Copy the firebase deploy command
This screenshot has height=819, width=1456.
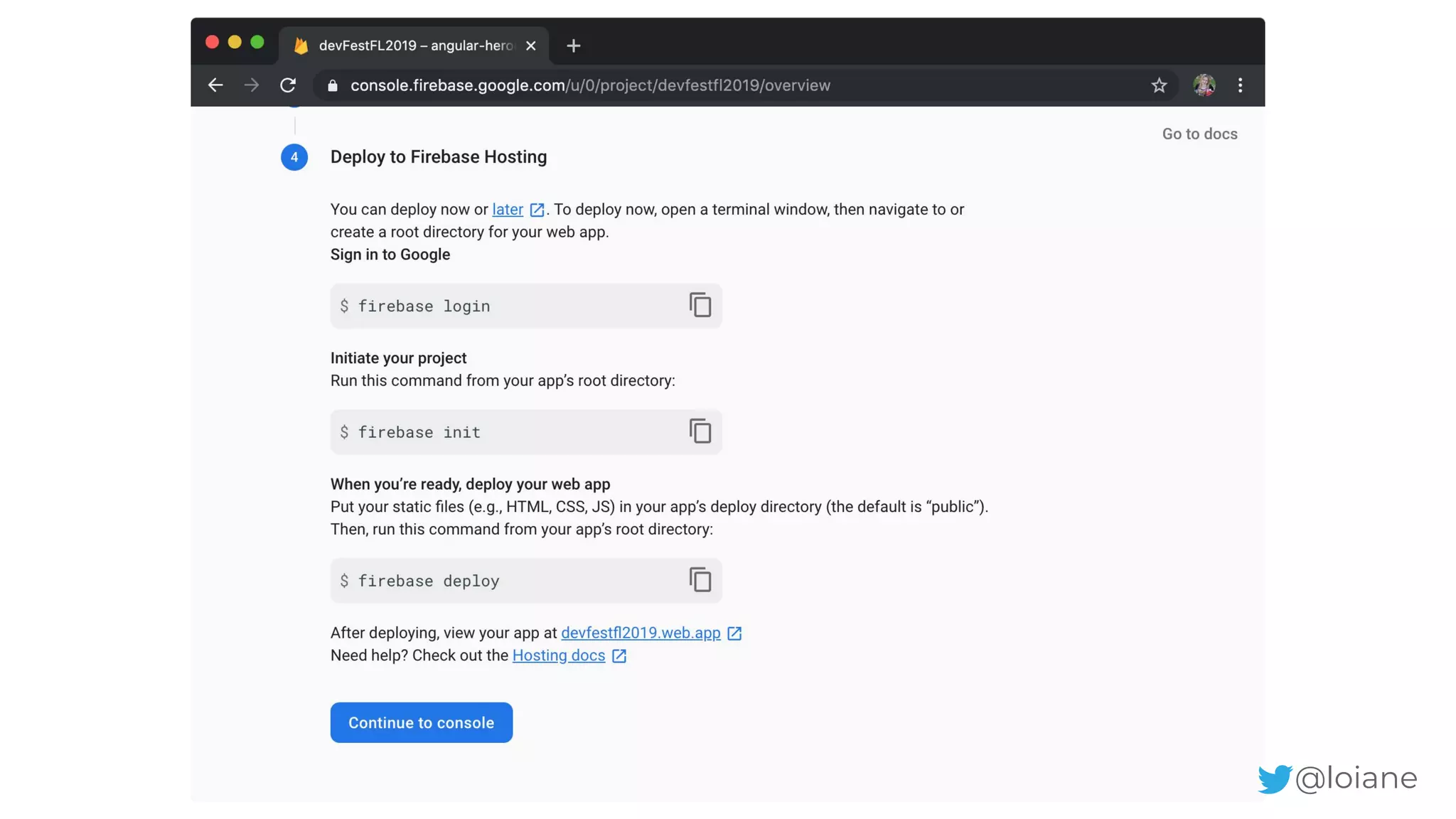click(x=700, y=580)
